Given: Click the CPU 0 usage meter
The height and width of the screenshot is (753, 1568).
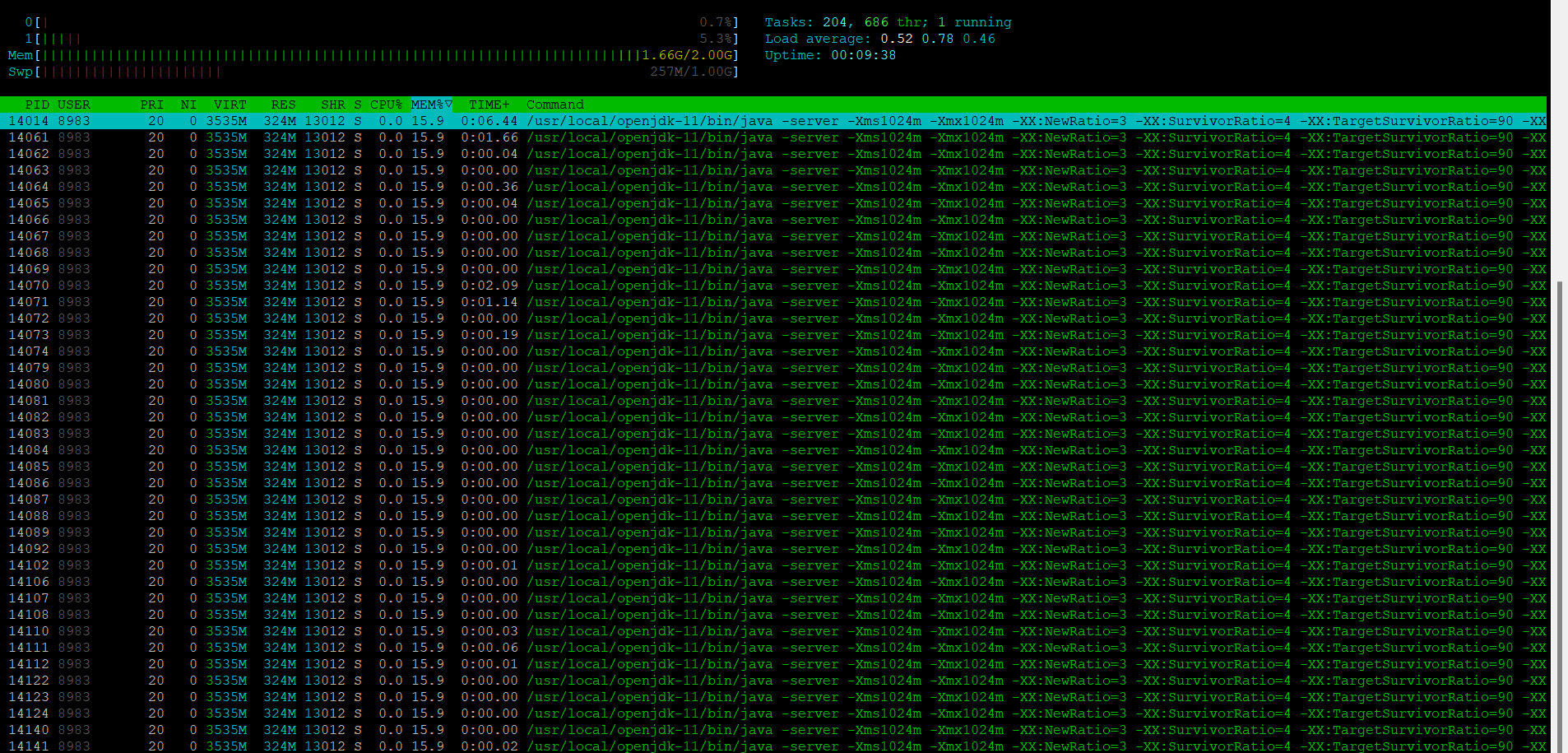Looking at the screenshot, I should (382, 22).
